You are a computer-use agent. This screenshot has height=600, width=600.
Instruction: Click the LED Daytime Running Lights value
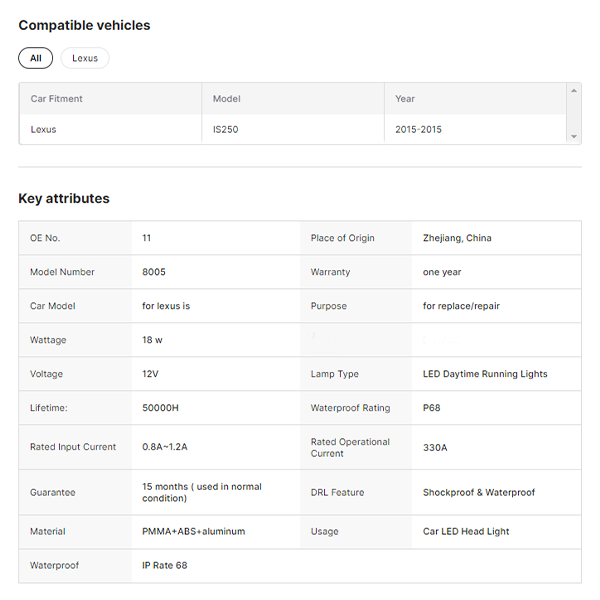coord(485,374)
